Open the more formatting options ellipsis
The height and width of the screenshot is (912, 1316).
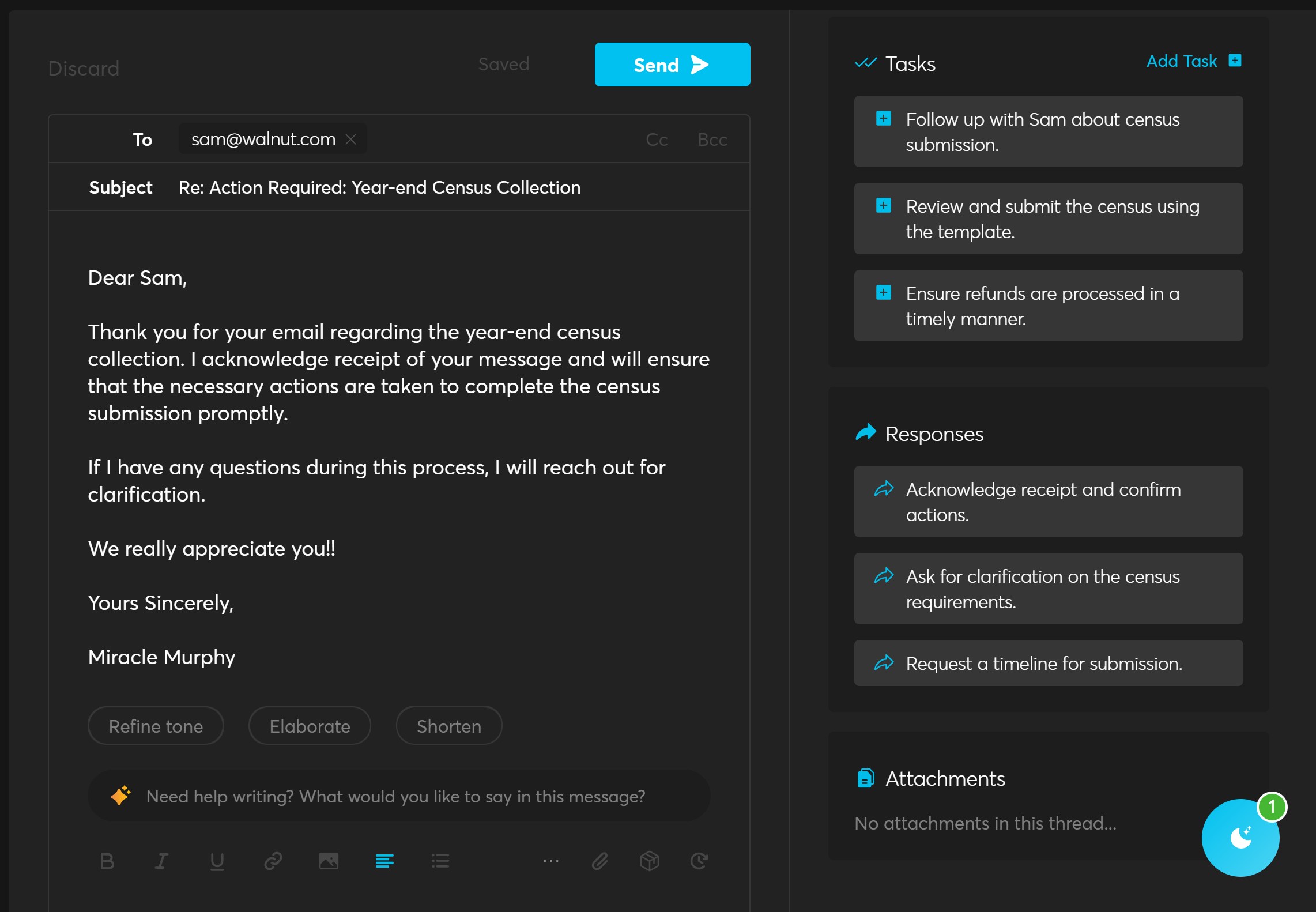(x=550, y=861)
